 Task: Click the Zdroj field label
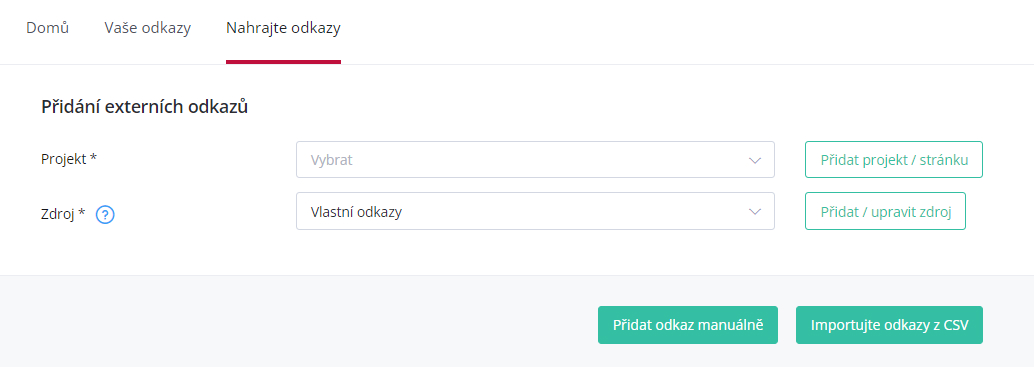tap(59, 214)
